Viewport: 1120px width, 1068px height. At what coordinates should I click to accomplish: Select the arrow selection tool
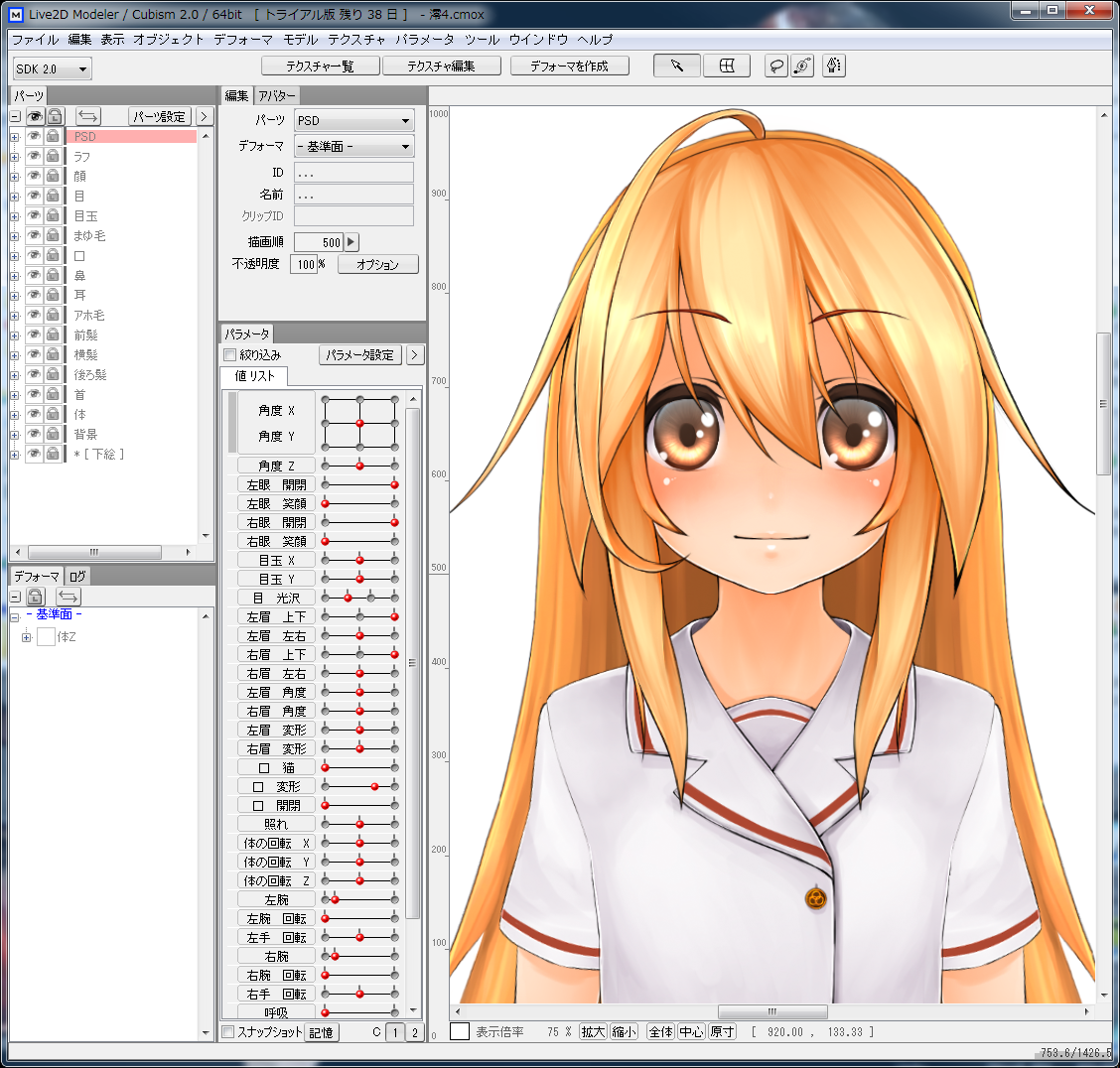click(676, 66)
